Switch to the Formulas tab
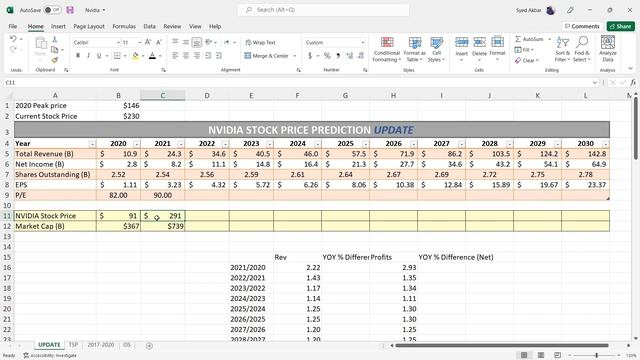The height and width of the screenshot is (360, 640). click(124, 26)
